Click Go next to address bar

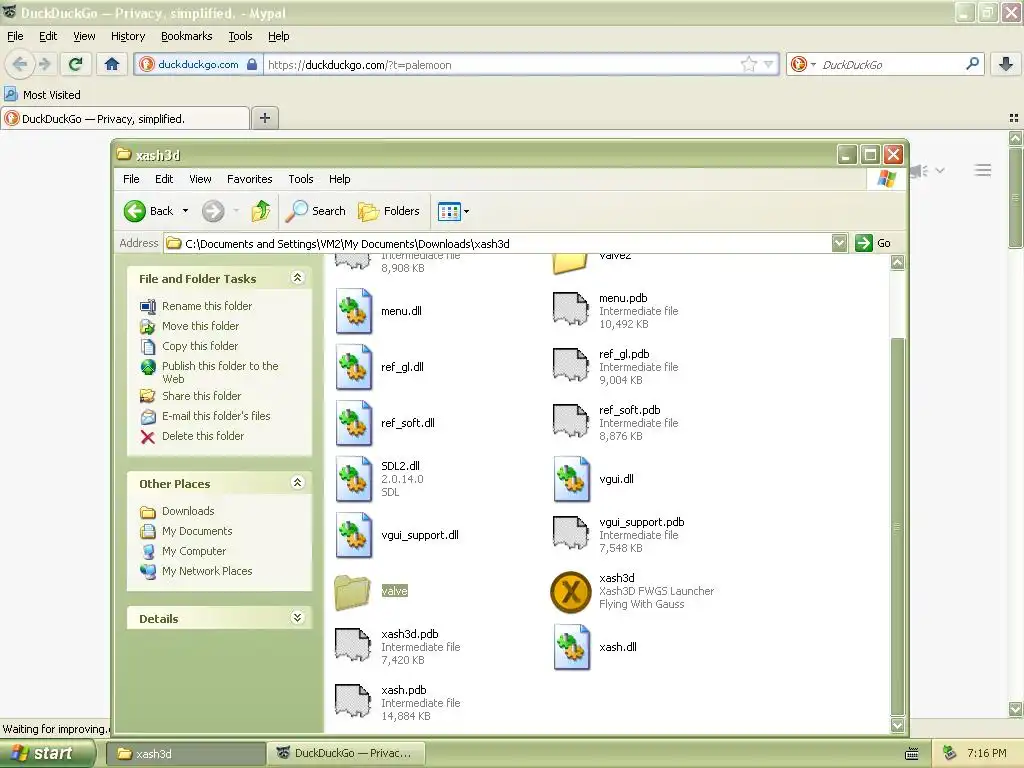point(873,243)
